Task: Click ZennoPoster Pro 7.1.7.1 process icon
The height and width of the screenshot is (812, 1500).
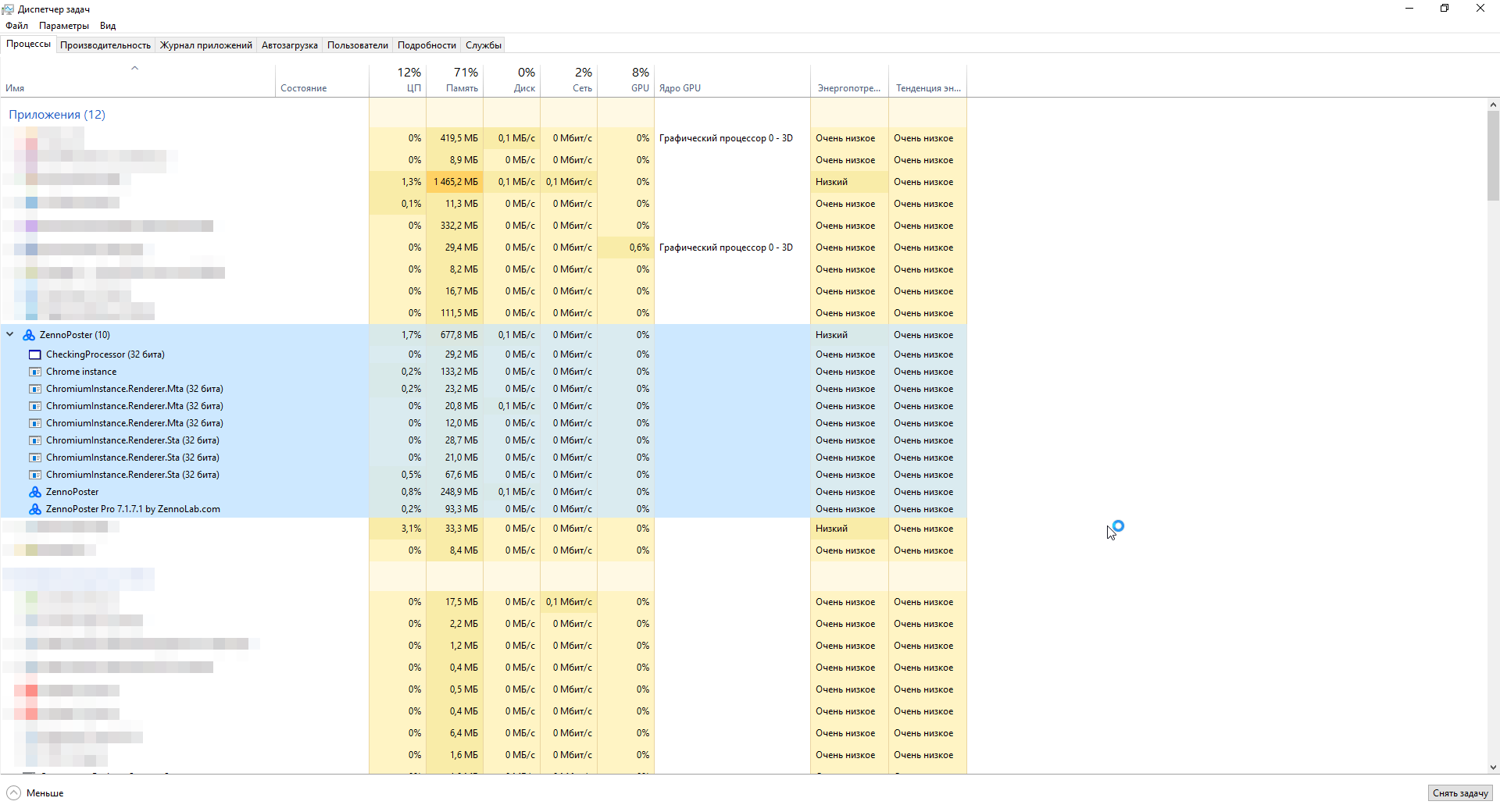Action: click(35, 509)
